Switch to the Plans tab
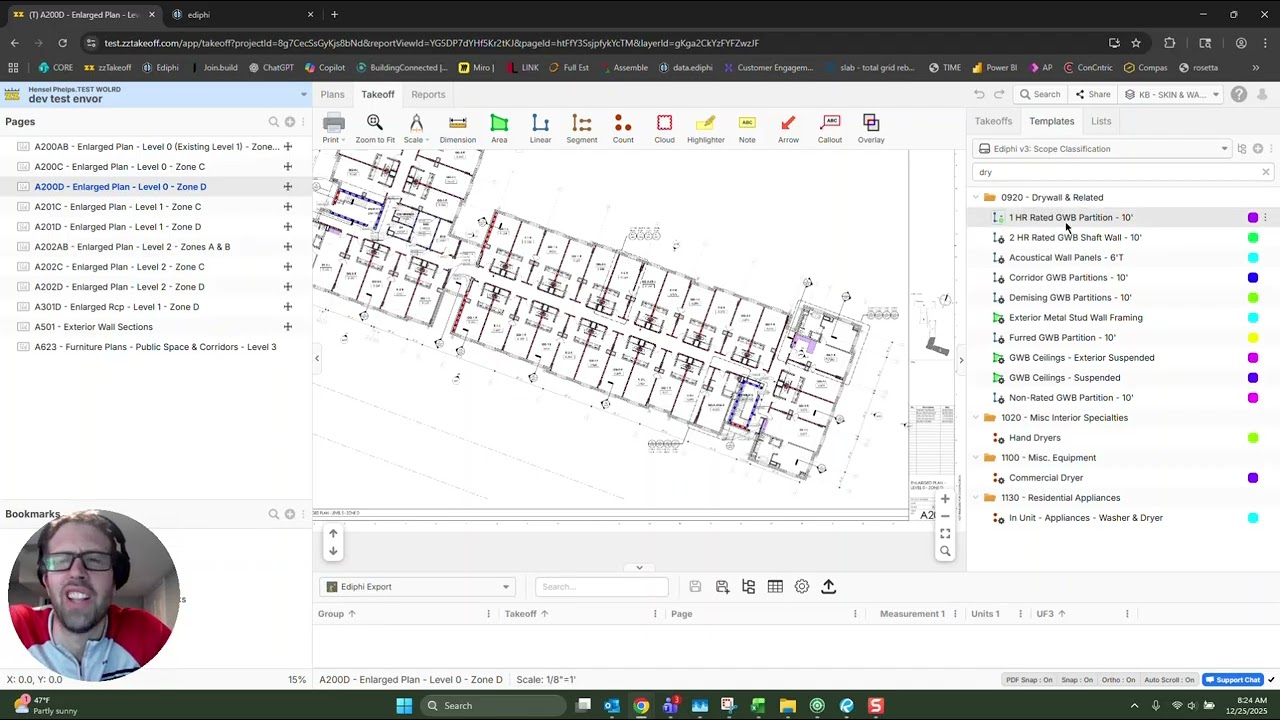This screenshot has height=720, width=1280. (x=332, y=95)
